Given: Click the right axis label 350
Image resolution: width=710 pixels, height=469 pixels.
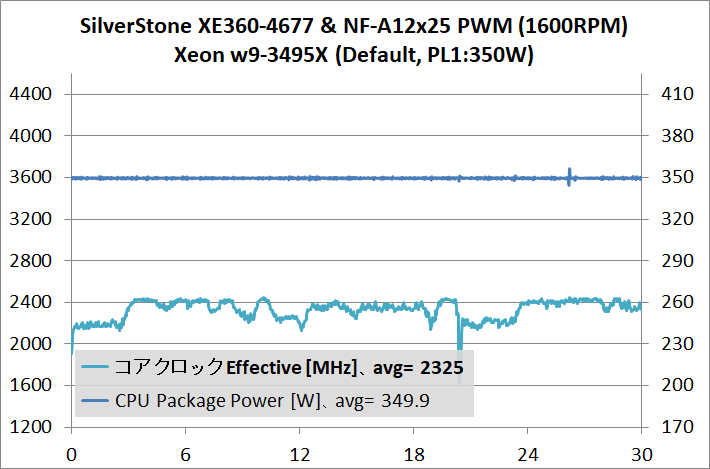Looking at the screenshot, I should click(x=677, y=177).
